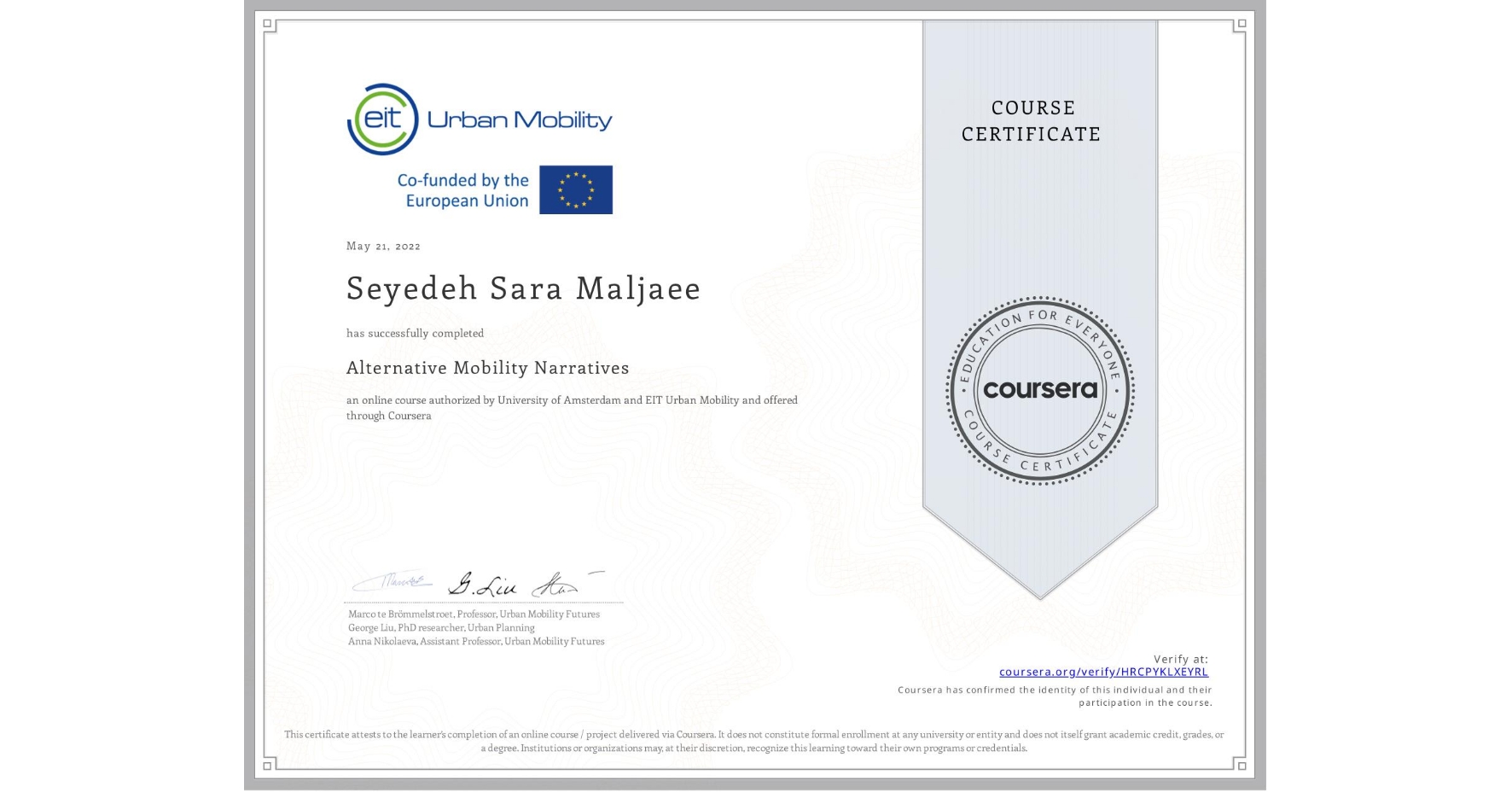Click the circular Coursera certificate seal
Screen dimensions: 1512x792
1039,391
